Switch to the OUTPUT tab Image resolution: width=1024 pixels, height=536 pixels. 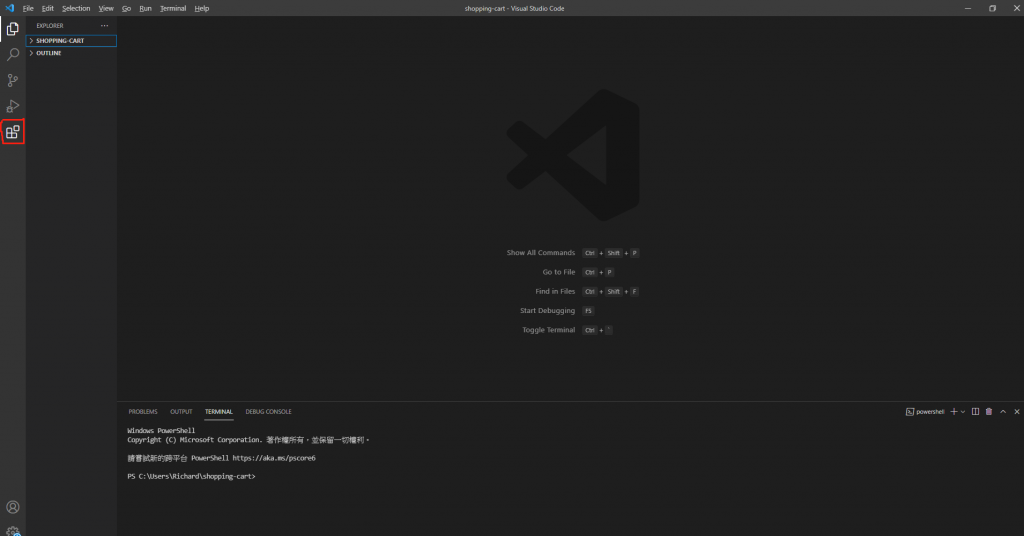[x=181, y=411]
